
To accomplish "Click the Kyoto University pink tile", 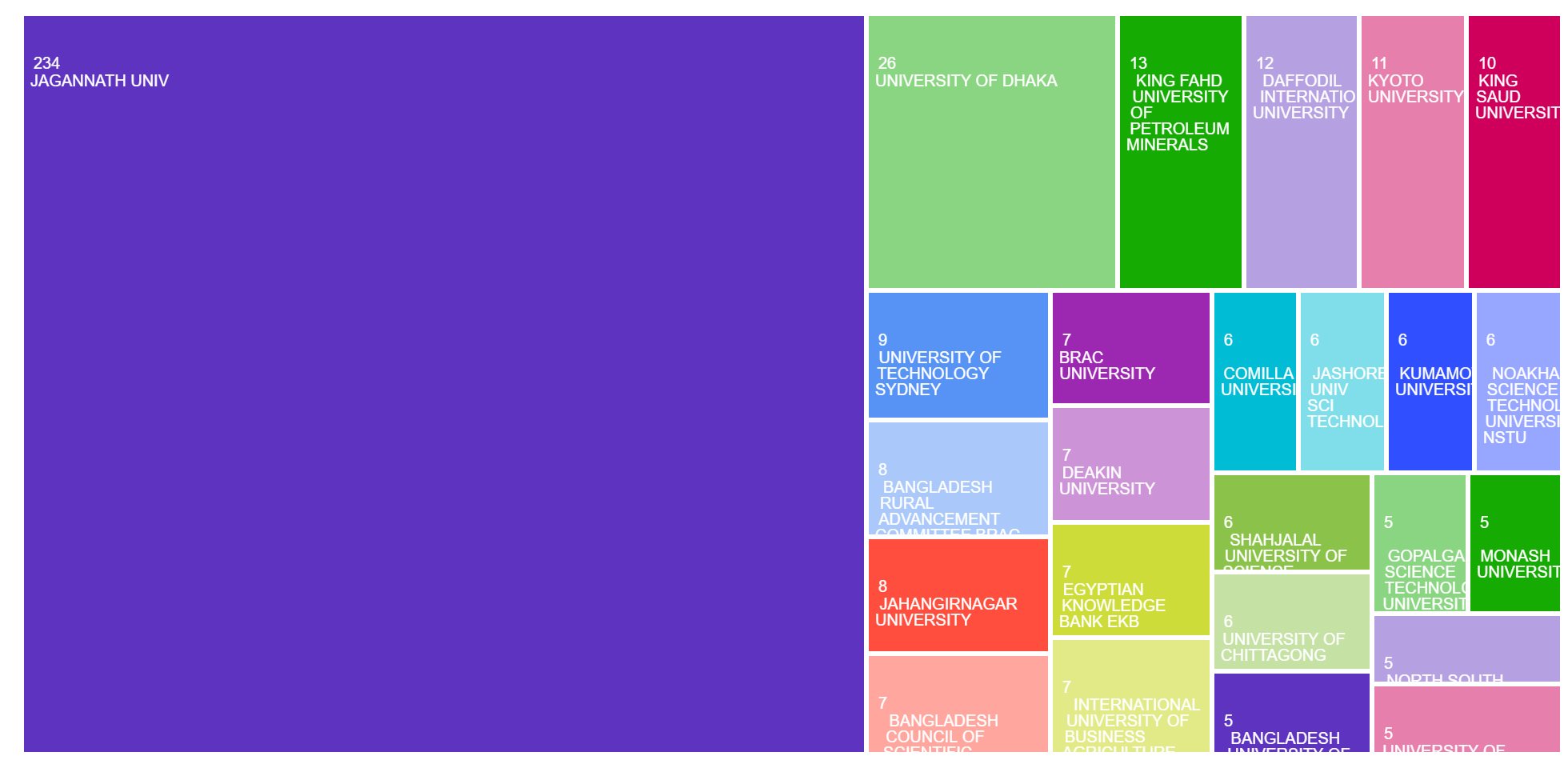I will [1412, 152].
